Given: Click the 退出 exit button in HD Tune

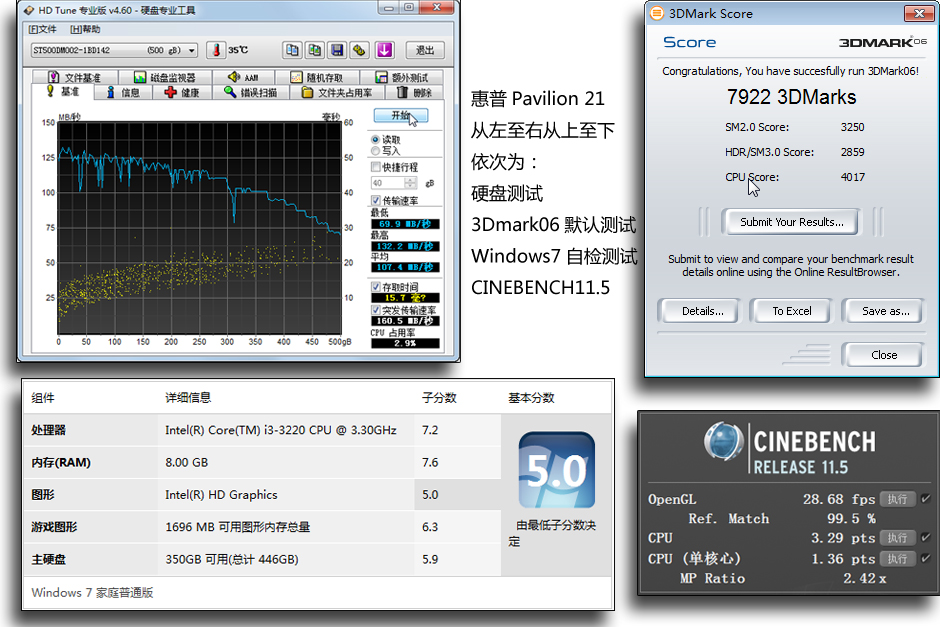Looking at the screenshot, I should [425, 50].
